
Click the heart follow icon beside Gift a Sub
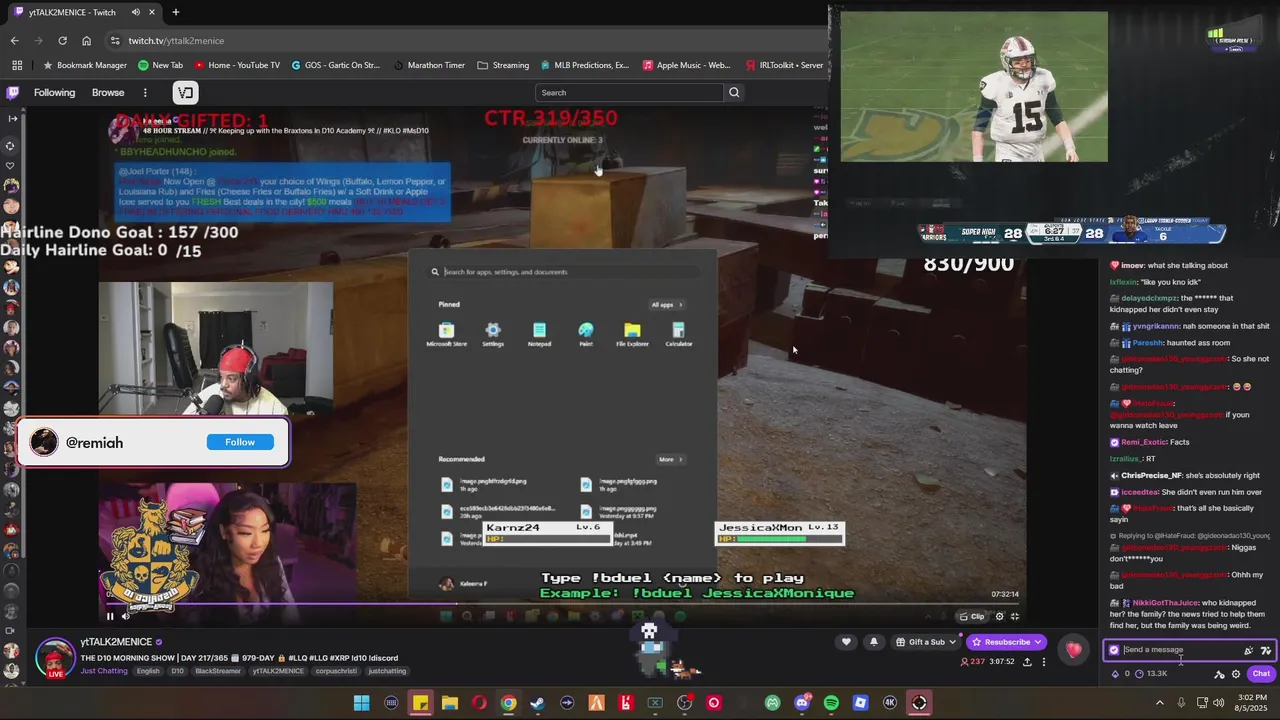tap(846, 642)
